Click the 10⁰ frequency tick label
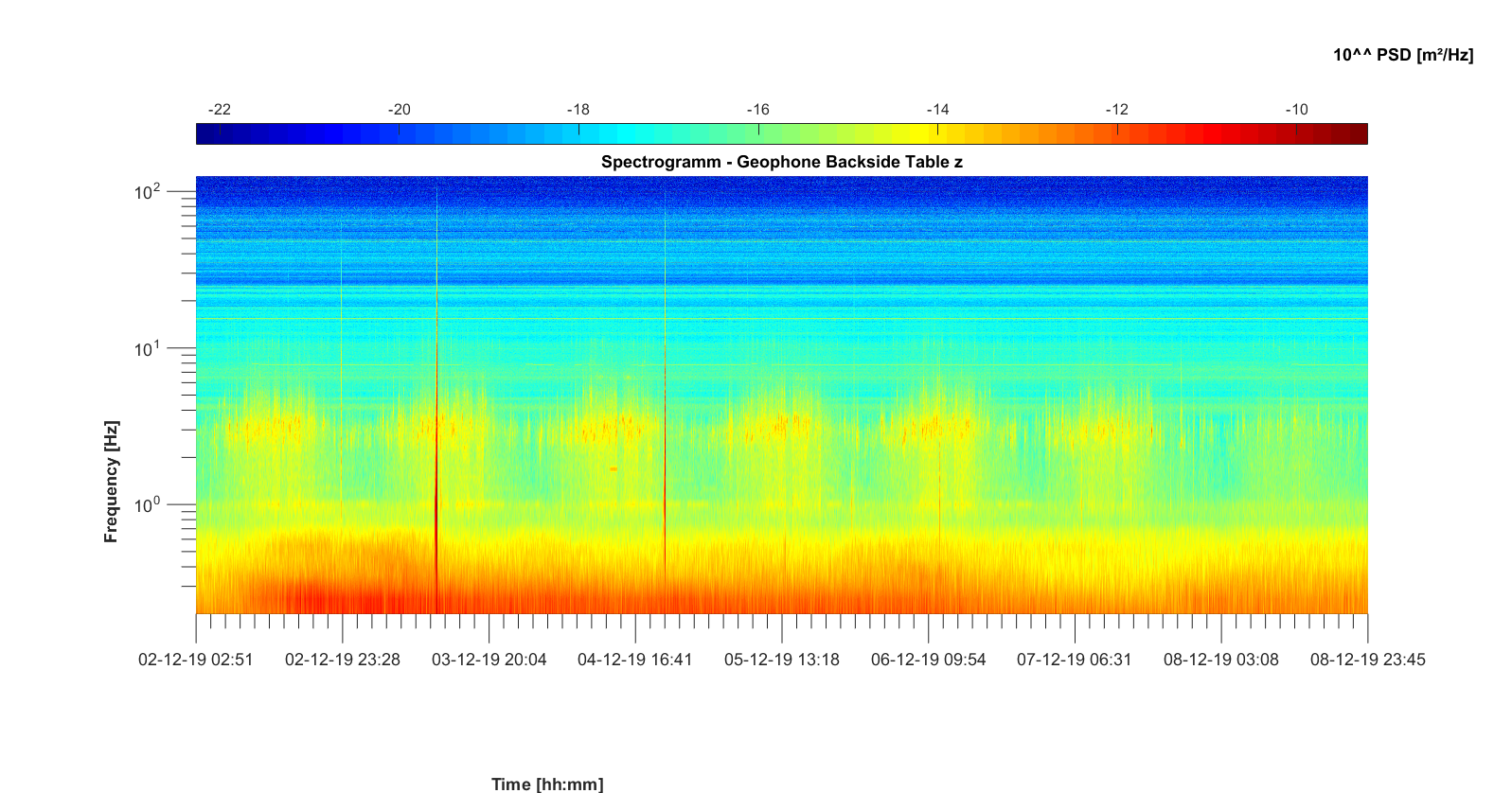The width and height of the screenshot is (1512, 793). [x=147, y=505]
